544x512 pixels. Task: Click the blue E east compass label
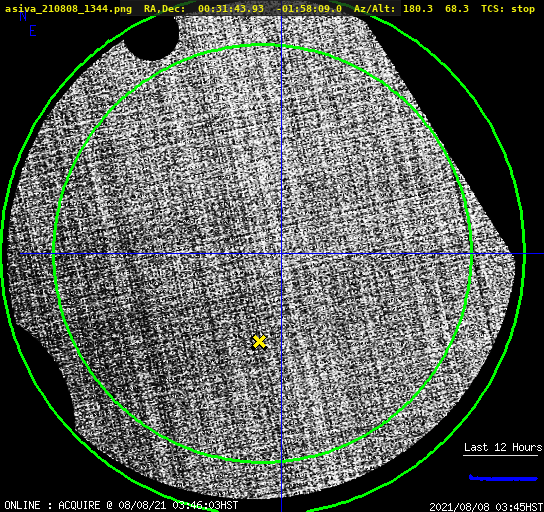pos(33,31)
